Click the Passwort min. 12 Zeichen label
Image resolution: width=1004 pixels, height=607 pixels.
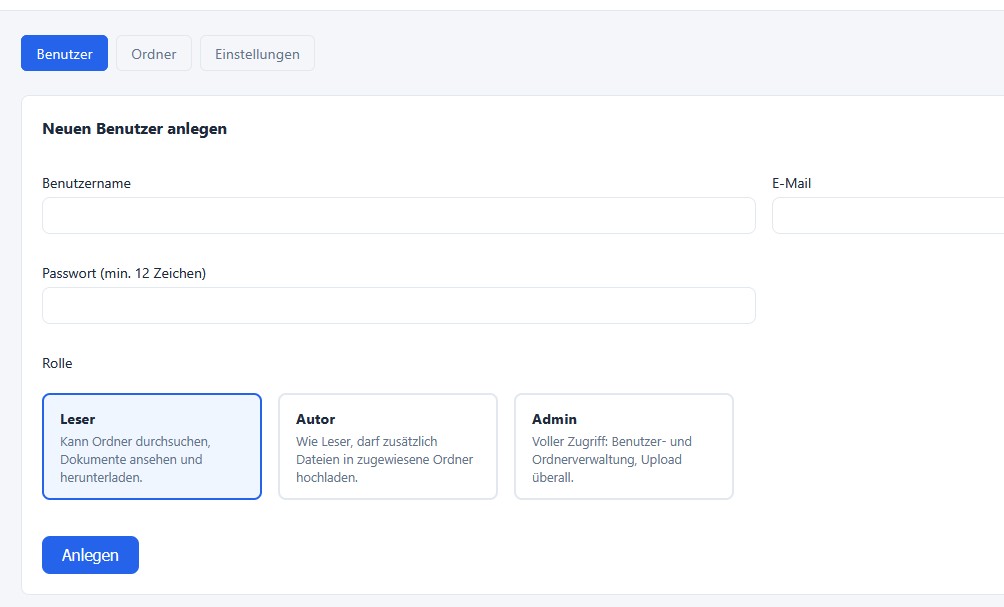pos(124,273)
